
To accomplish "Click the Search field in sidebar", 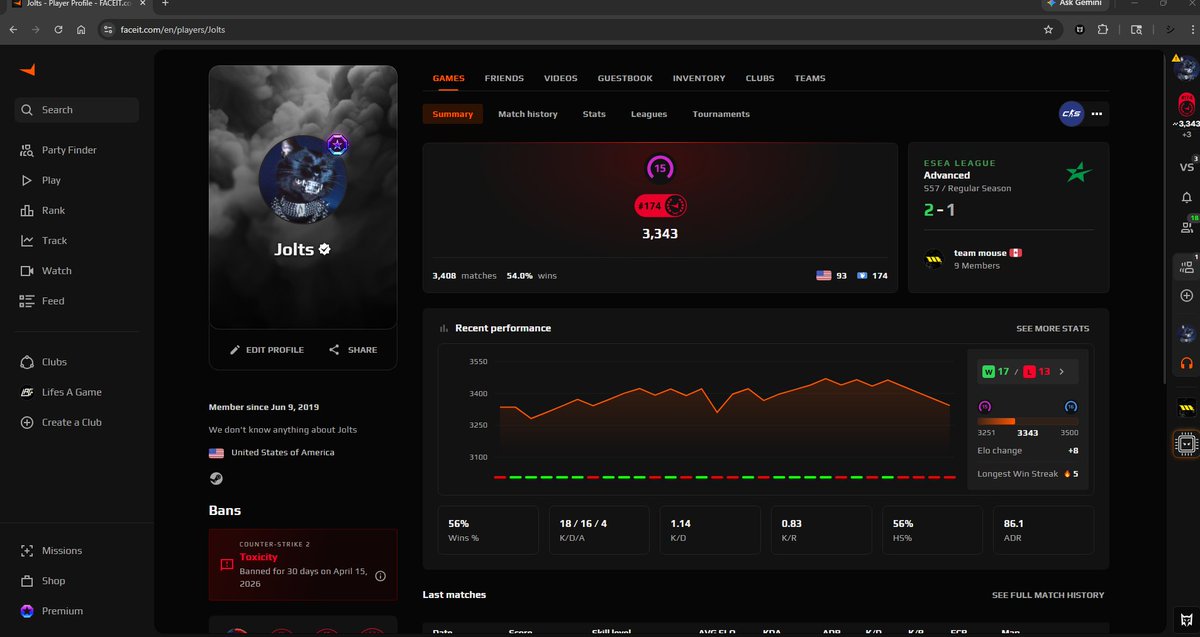I will point(76,110).
